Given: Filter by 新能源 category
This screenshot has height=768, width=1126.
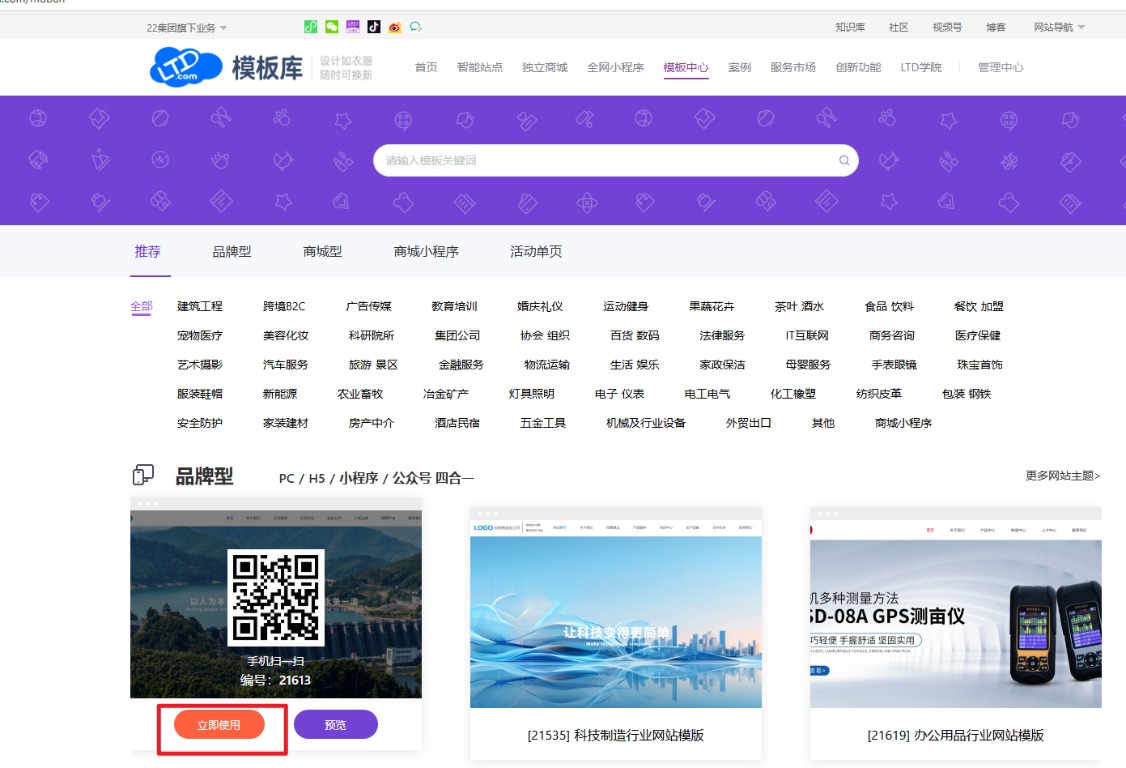Looking at the screenshot, I should (279, 394).
